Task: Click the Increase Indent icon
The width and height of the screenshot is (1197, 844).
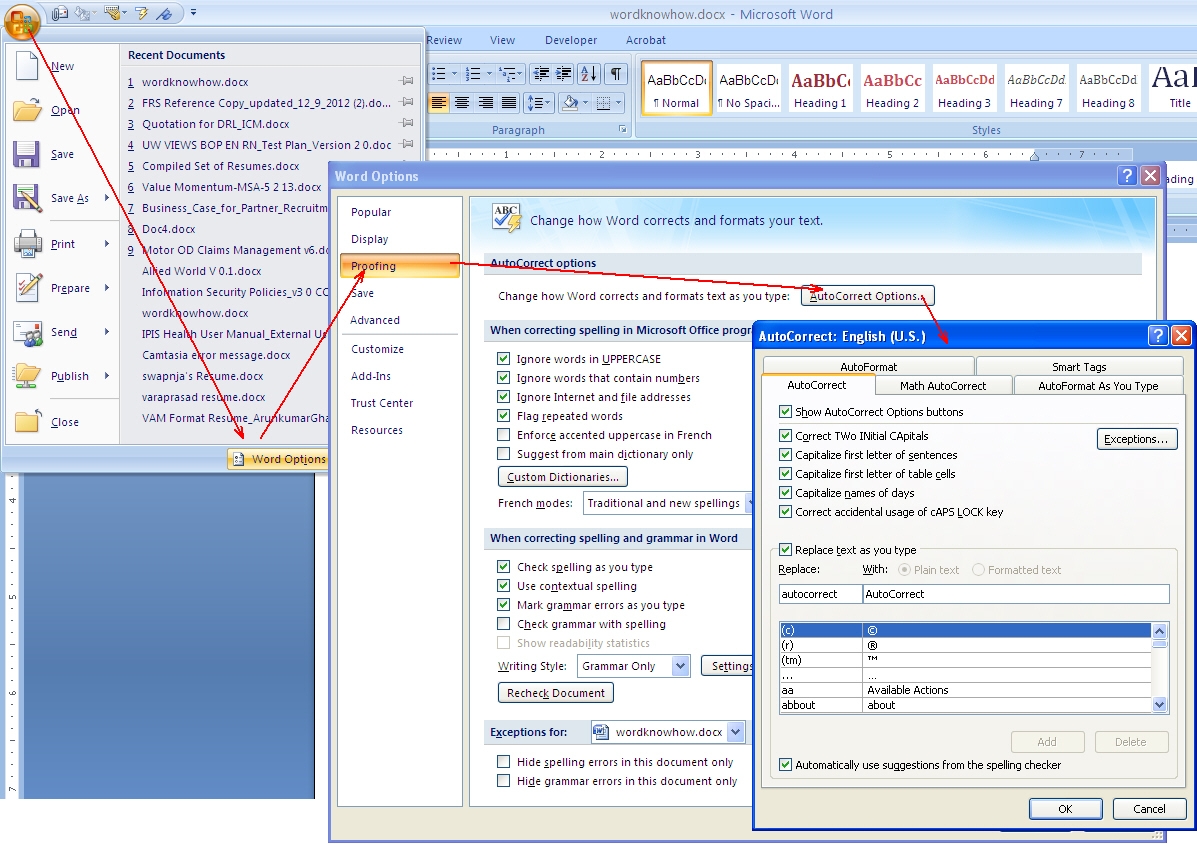Action: click(563, 74)
